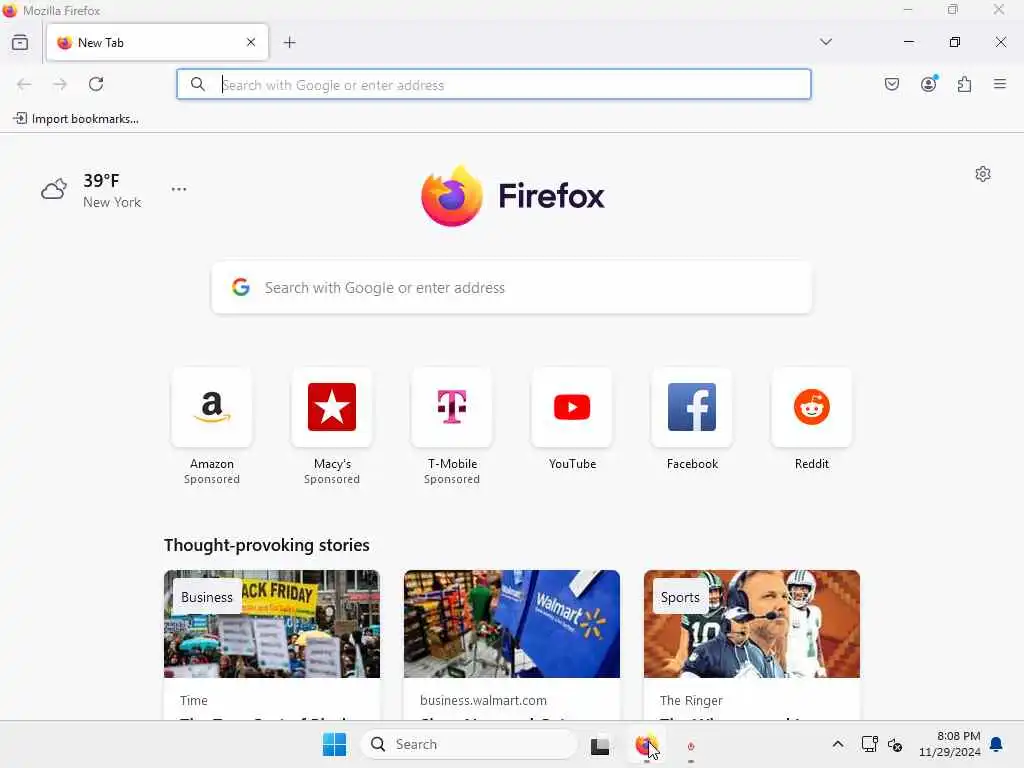Open Firefox account menu icon

click(928, 84)
